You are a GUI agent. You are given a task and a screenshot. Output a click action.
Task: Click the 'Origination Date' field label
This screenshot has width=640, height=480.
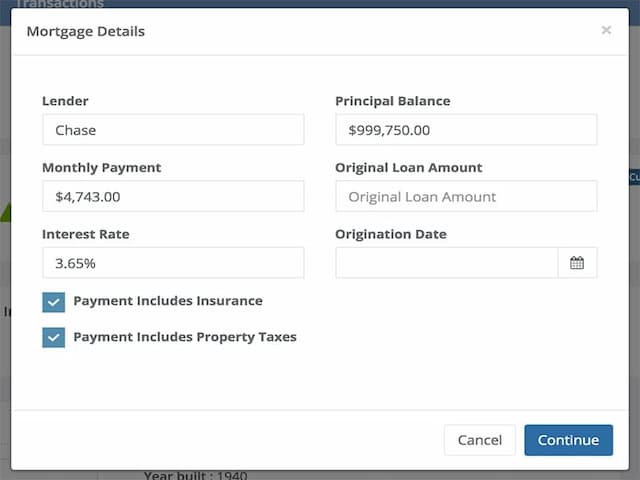point(390,234)
